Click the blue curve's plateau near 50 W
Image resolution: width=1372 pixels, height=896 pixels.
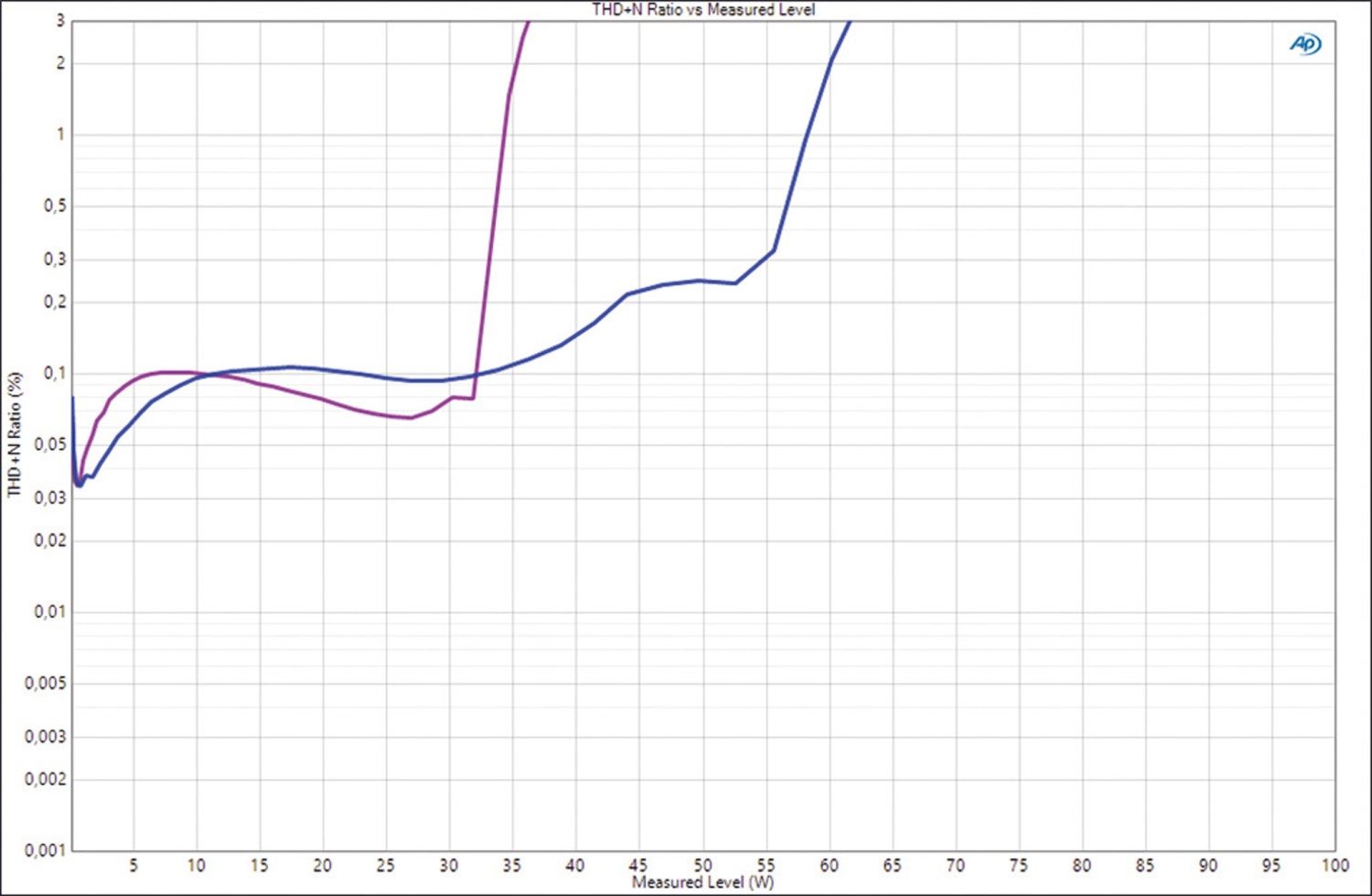pyautogui.click(x=701, y=281)
